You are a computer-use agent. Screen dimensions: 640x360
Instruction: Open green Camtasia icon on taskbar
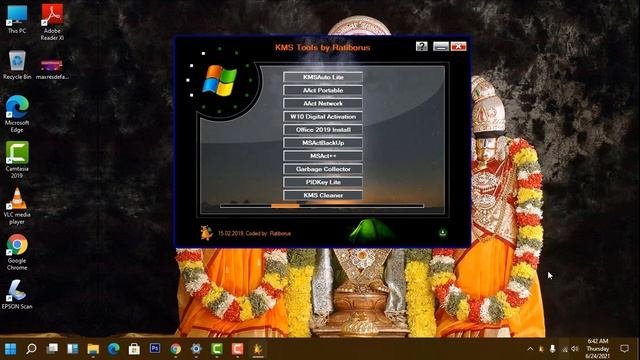click(217, 349)
